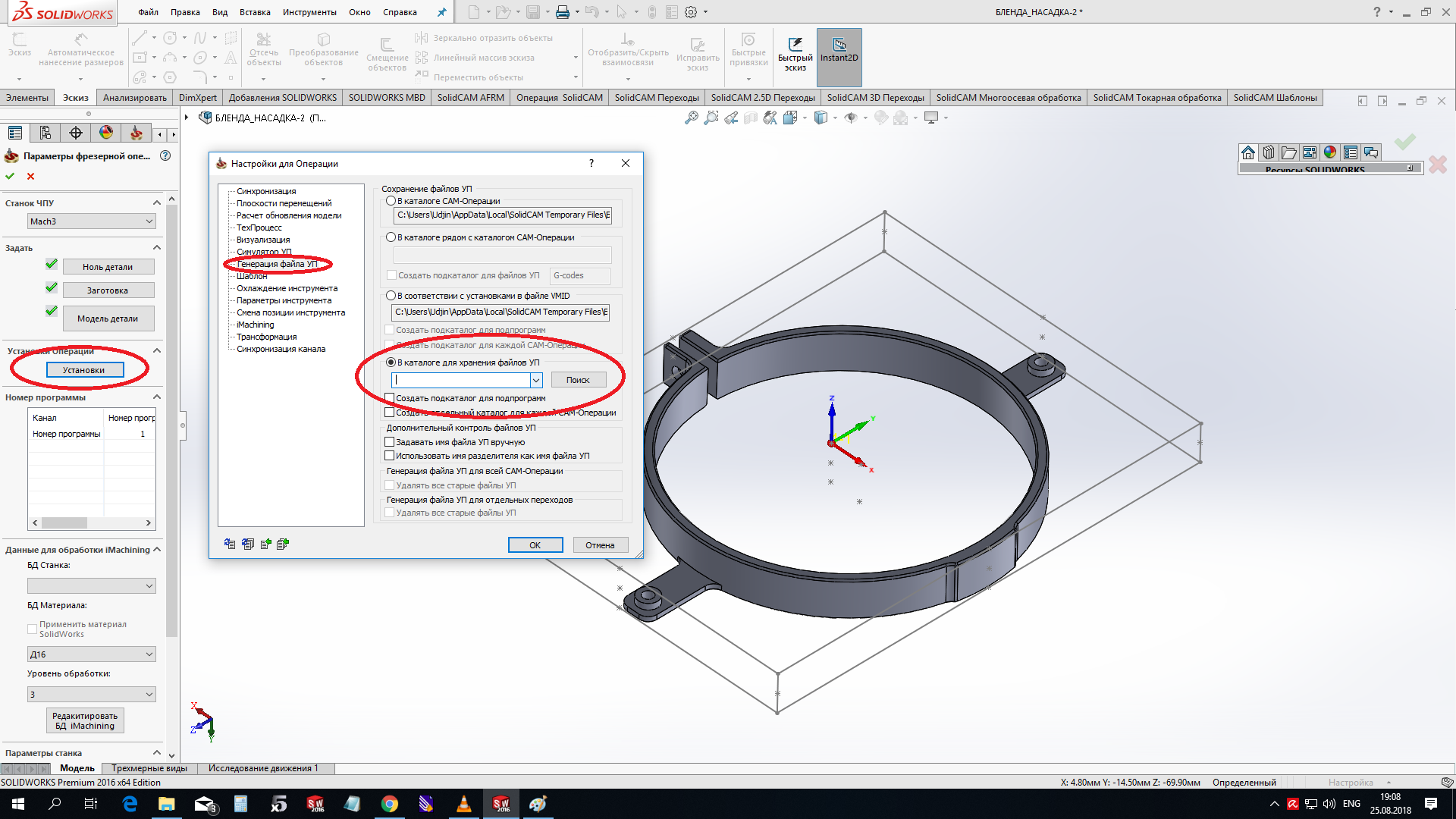Open the GCode storage folder path dropdown
This screenshot has height=819, width=1456.
536,380
